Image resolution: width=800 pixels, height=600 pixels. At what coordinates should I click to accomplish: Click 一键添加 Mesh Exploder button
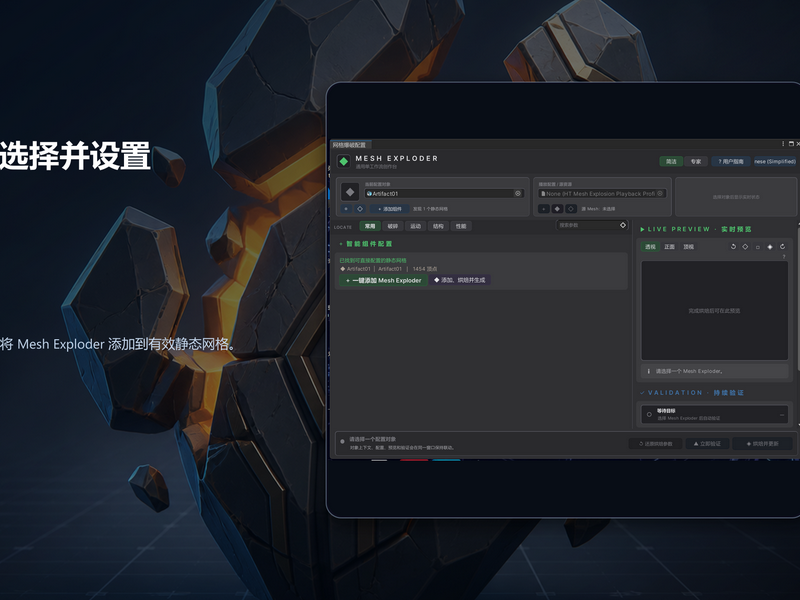coord(384,280)
